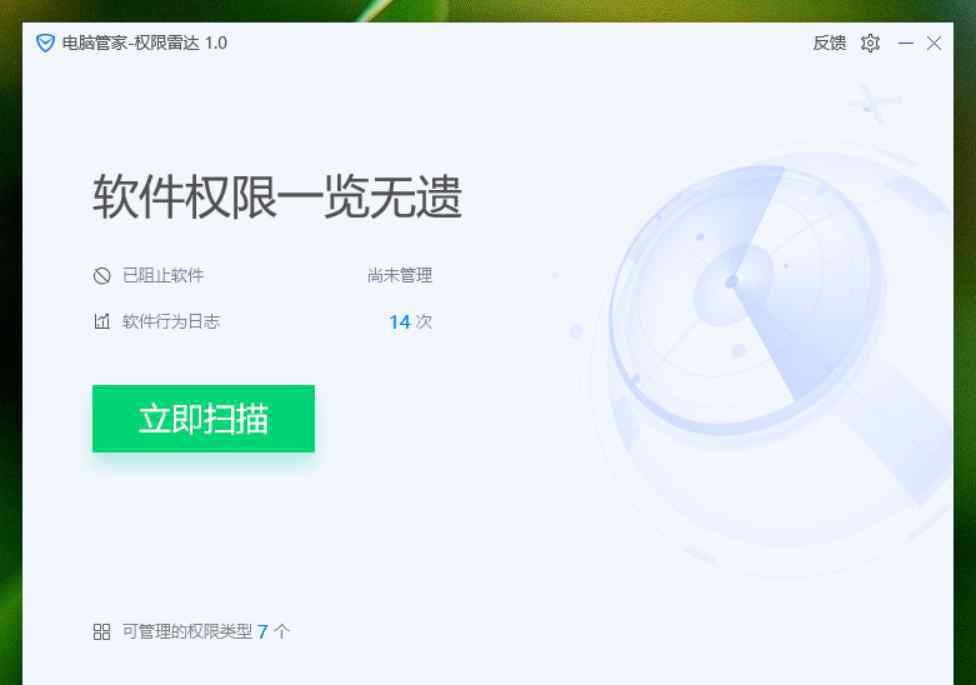Open the 反馈 feedback link
This screenshot has height=685, width=976.
coord(830,43)
